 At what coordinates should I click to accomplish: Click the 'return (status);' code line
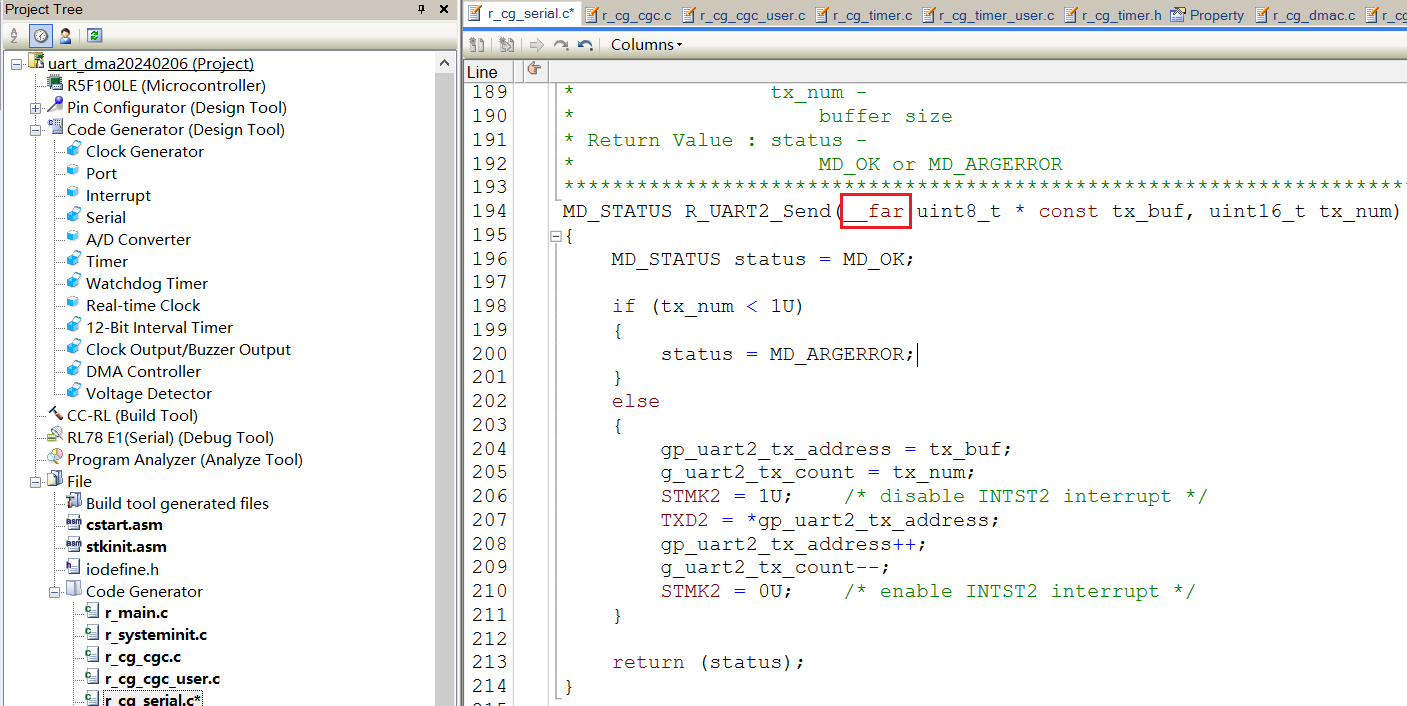point(709,662)
